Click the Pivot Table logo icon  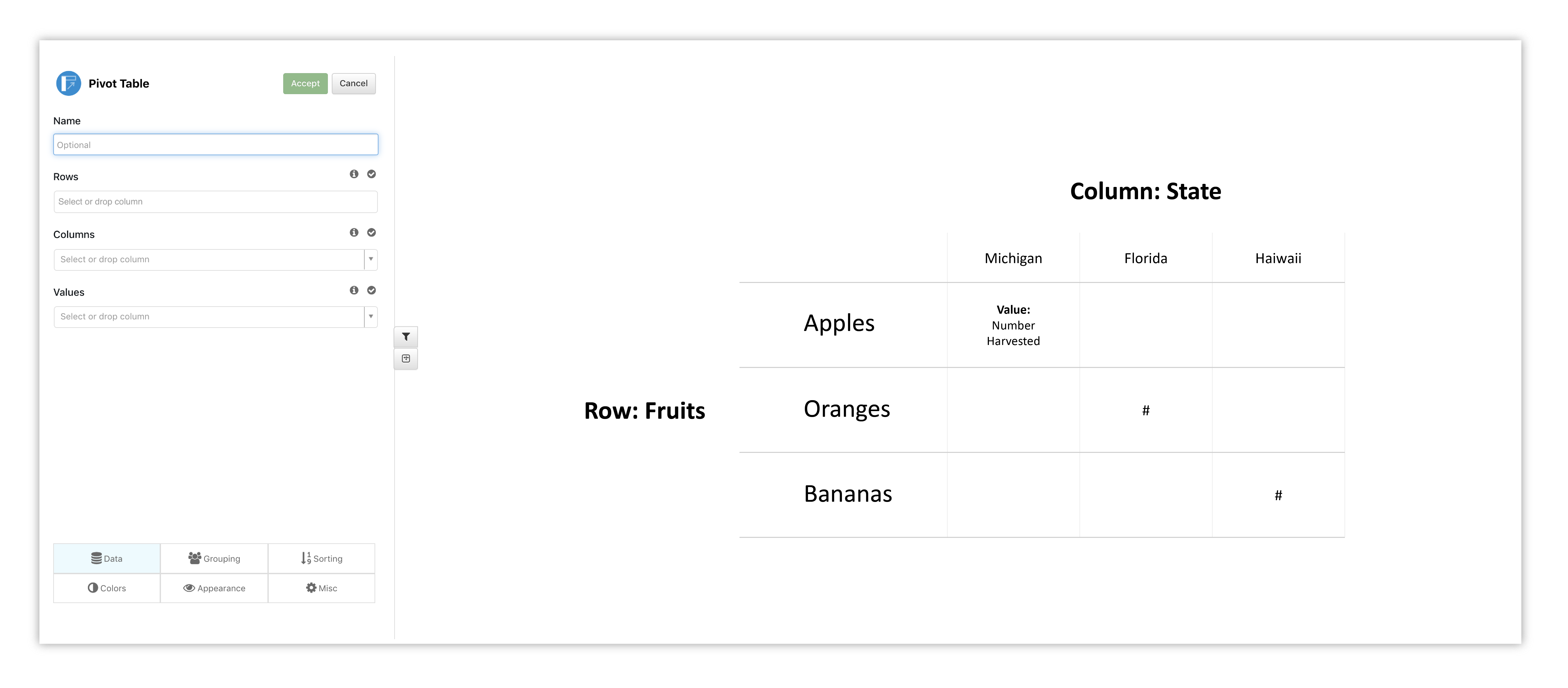(68, 83)
